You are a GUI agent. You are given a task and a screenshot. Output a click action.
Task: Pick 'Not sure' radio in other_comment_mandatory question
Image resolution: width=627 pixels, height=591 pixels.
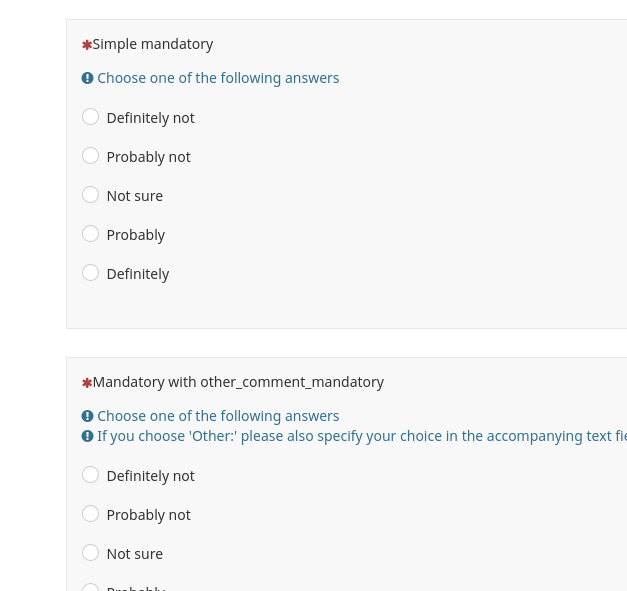[91, 553]
